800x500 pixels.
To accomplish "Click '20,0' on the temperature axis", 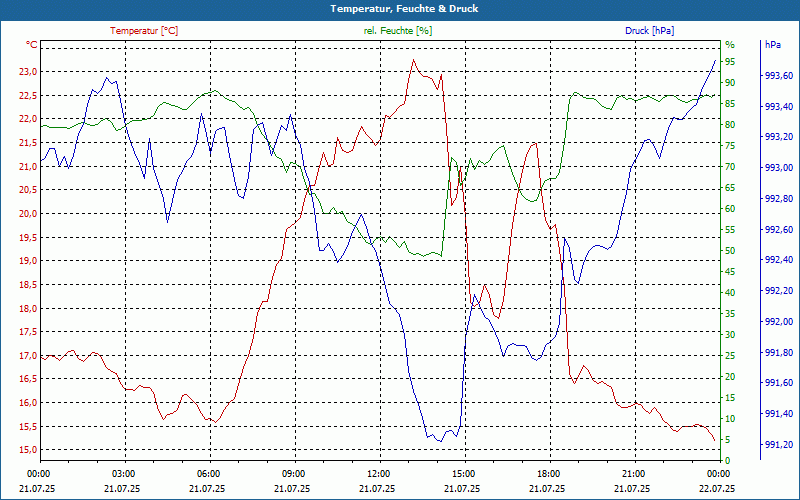I will pyautogui.click(x=28, y=214).
